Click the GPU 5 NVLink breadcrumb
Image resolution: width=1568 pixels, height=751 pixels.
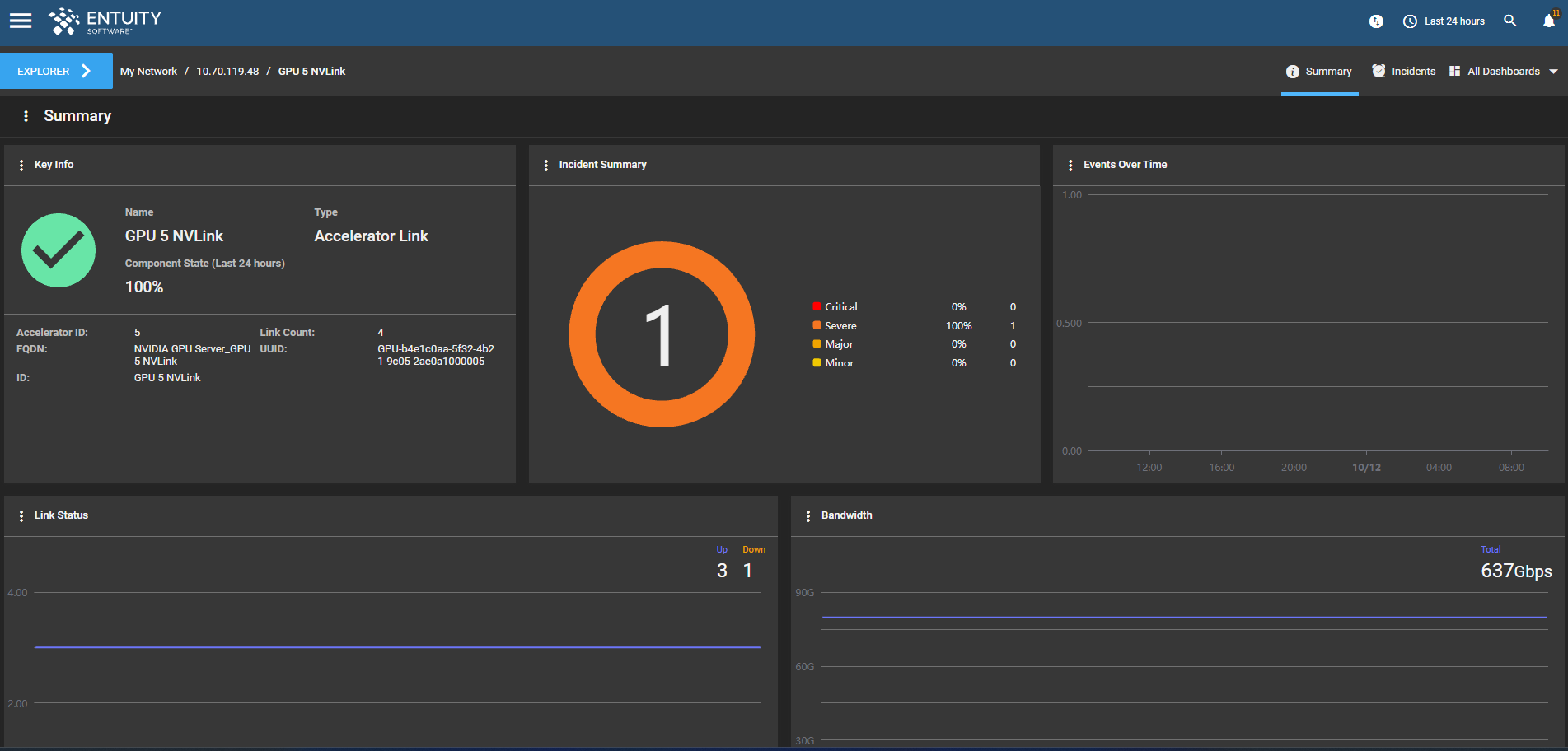[311, 72]
